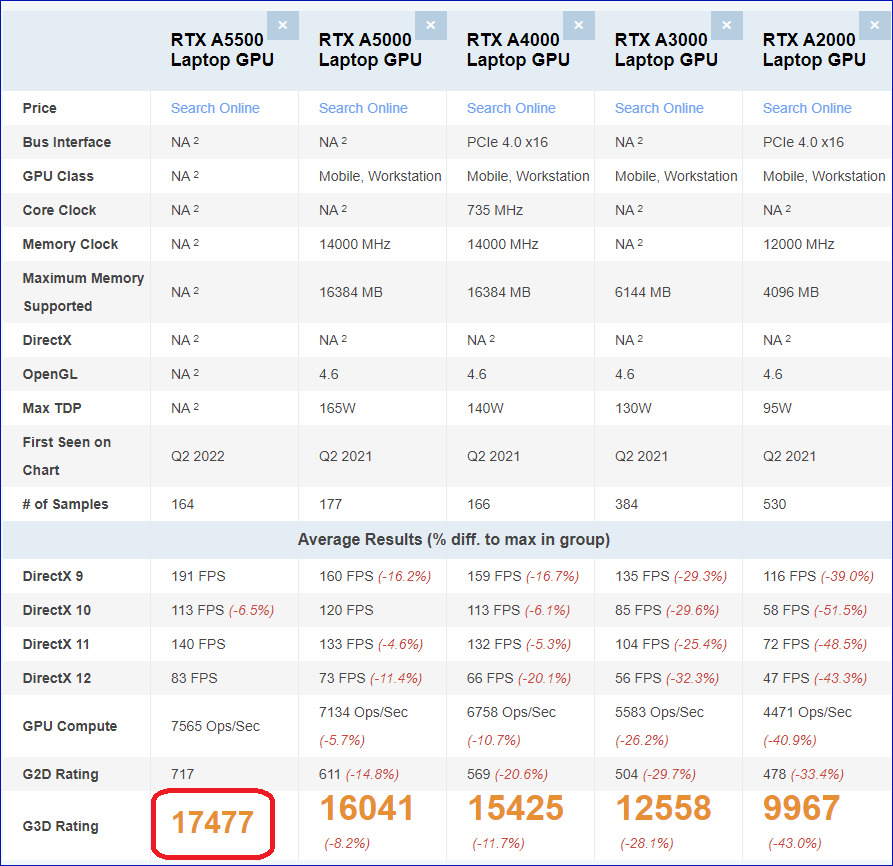This screenshot has height=866, width=893.
Task: Click the RTX A4000 Laptop GPU heading
Action: [x=518, y=50]
